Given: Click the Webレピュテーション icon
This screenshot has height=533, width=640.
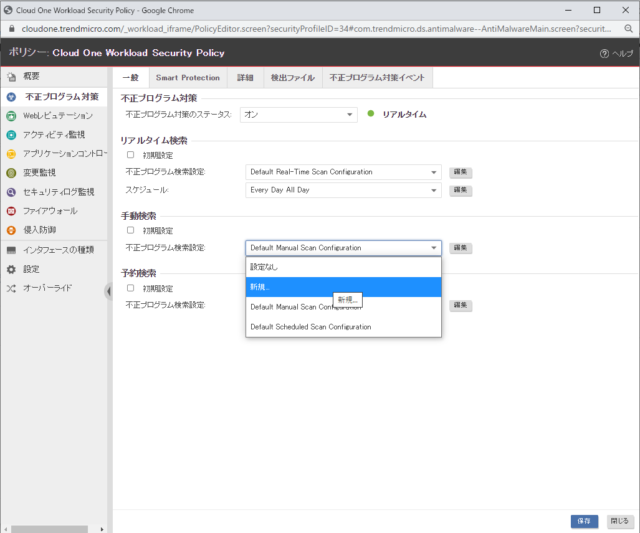Looking at the screenshot, I should point(11,116).
